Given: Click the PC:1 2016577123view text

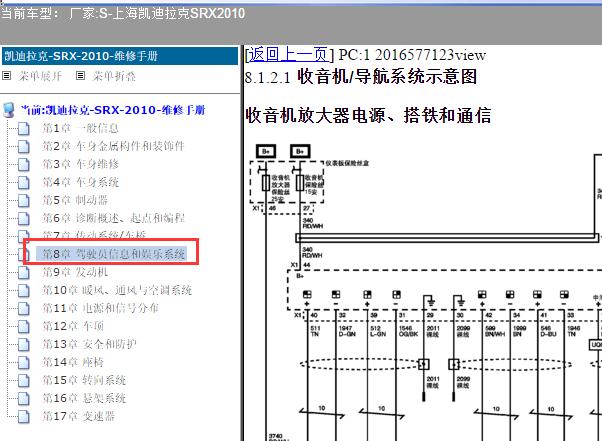Looking at the screenshot, I should pyautogui.click(x=412, y=55).
